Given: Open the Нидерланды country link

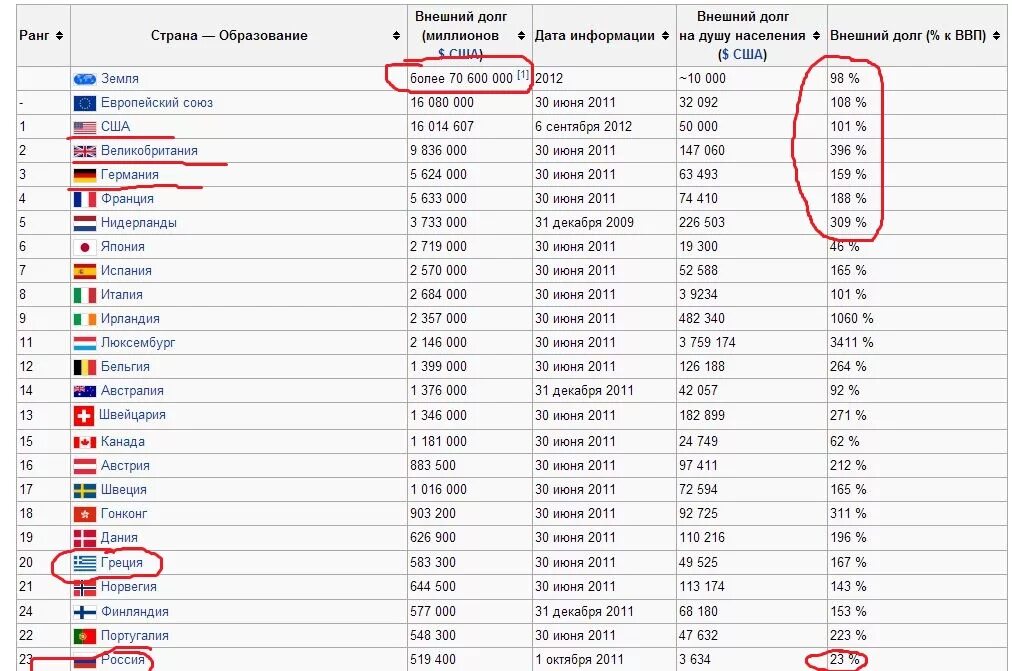Looking at the screenshot, I should (x=138, y=223).
